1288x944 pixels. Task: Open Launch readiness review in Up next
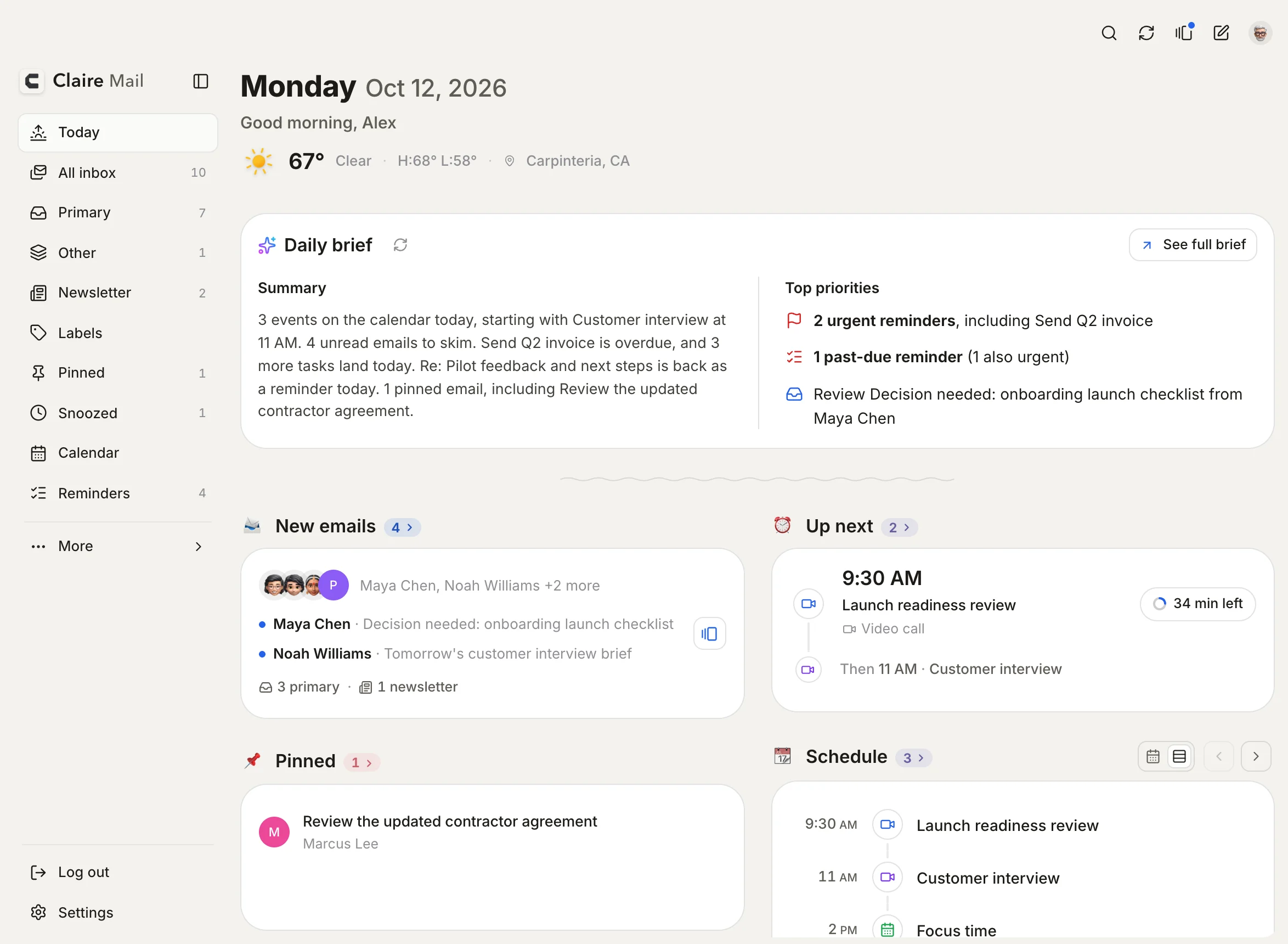[929, 605]
